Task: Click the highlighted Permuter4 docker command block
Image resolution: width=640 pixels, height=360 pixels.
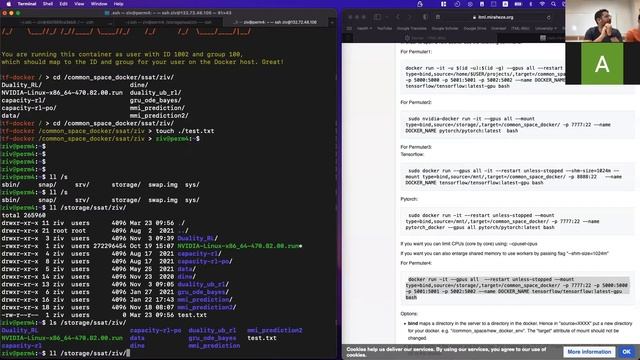Action: click(x=517, y=288)
